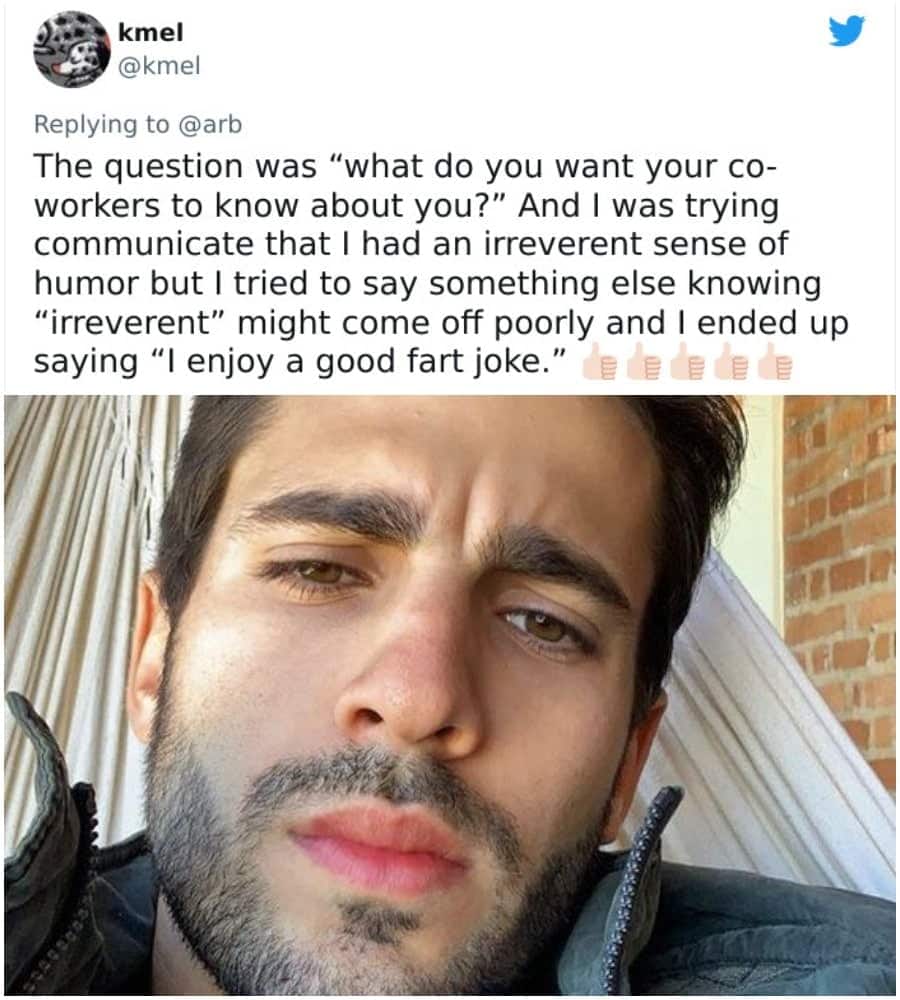The height and width of the screenshot is (1000, 900).
Task: Open the attached selfie photo
Action: point(450,695)
